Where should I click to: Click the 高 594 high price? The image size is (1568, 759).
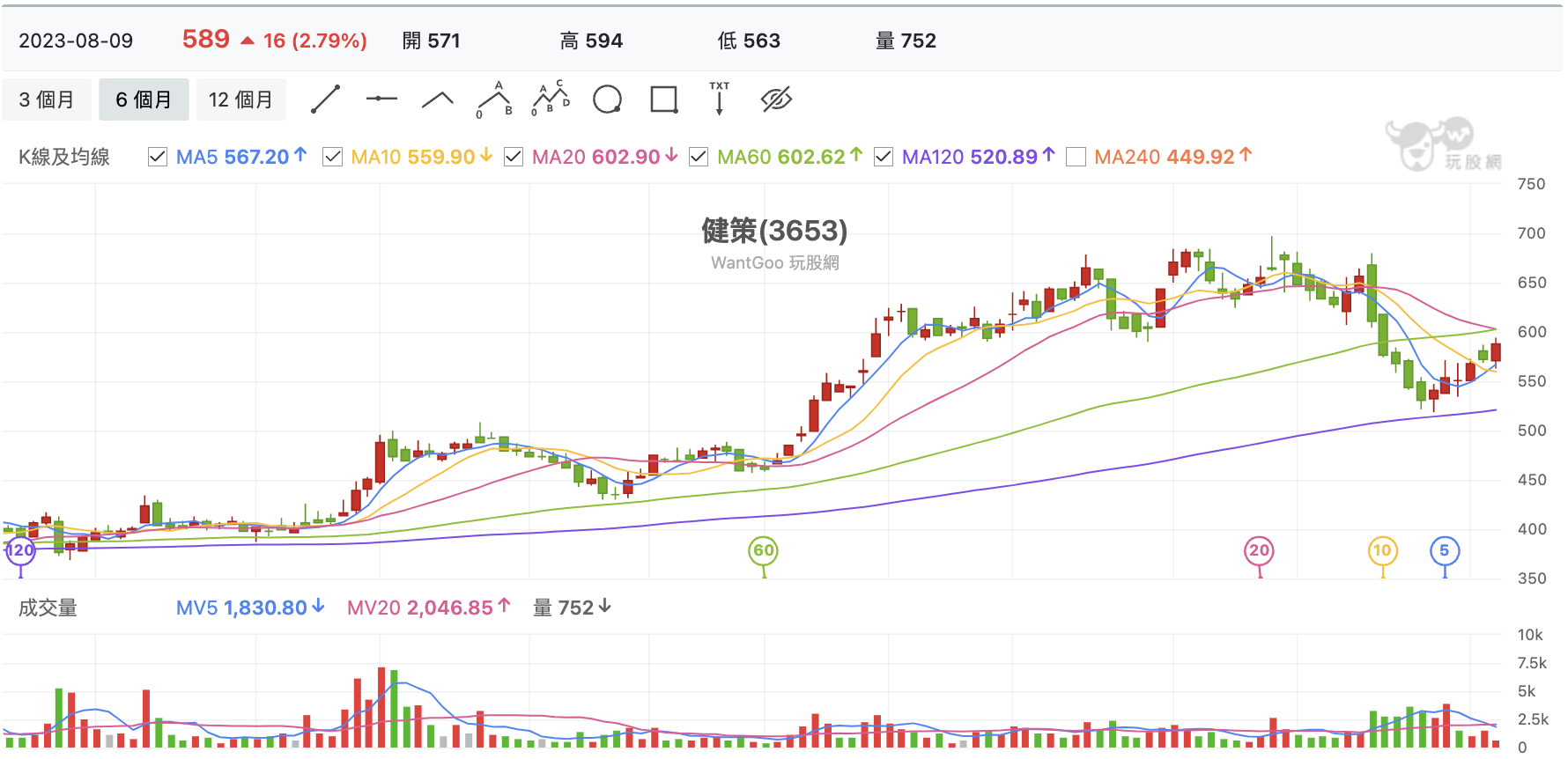(x=591, y=41)
